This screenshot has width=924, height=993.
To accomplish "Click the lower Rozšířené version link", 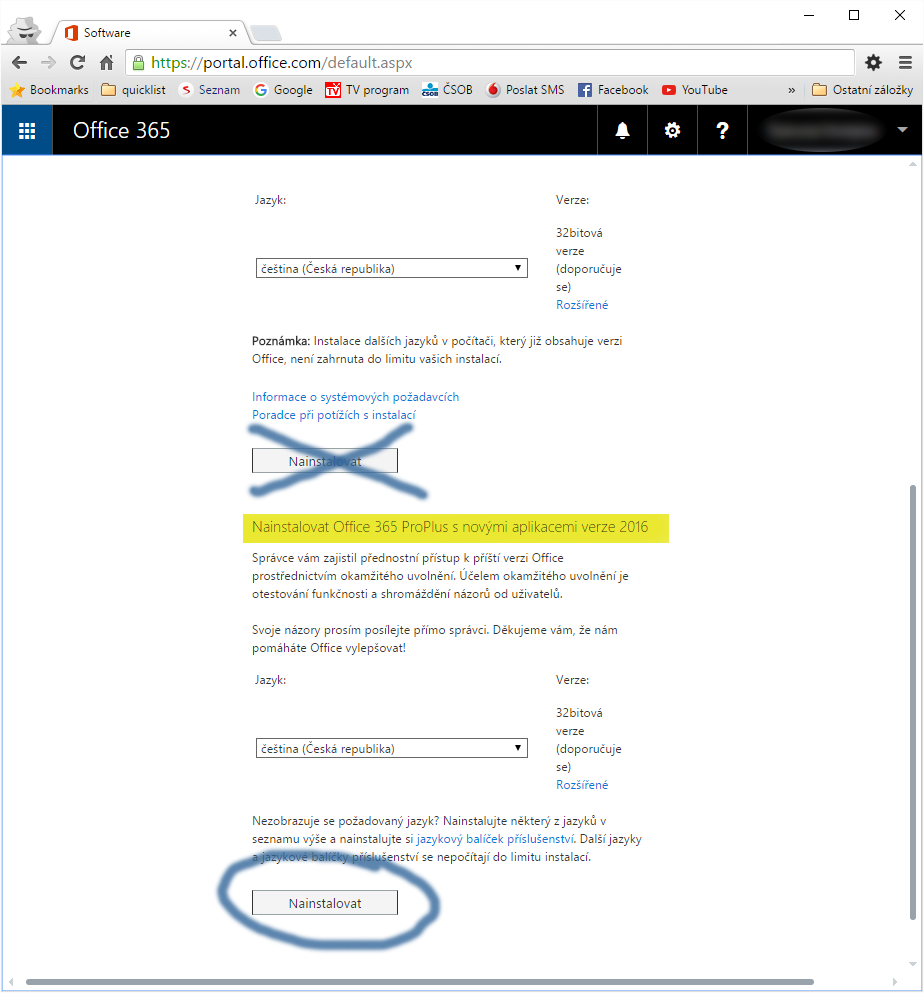I will coord(582,785).
